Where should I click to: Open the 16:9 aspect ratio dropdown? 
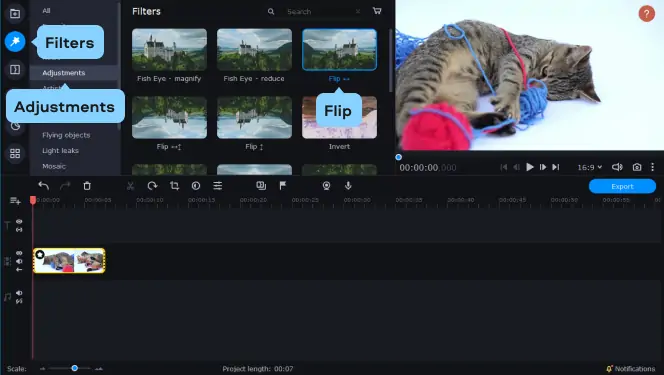589,167
